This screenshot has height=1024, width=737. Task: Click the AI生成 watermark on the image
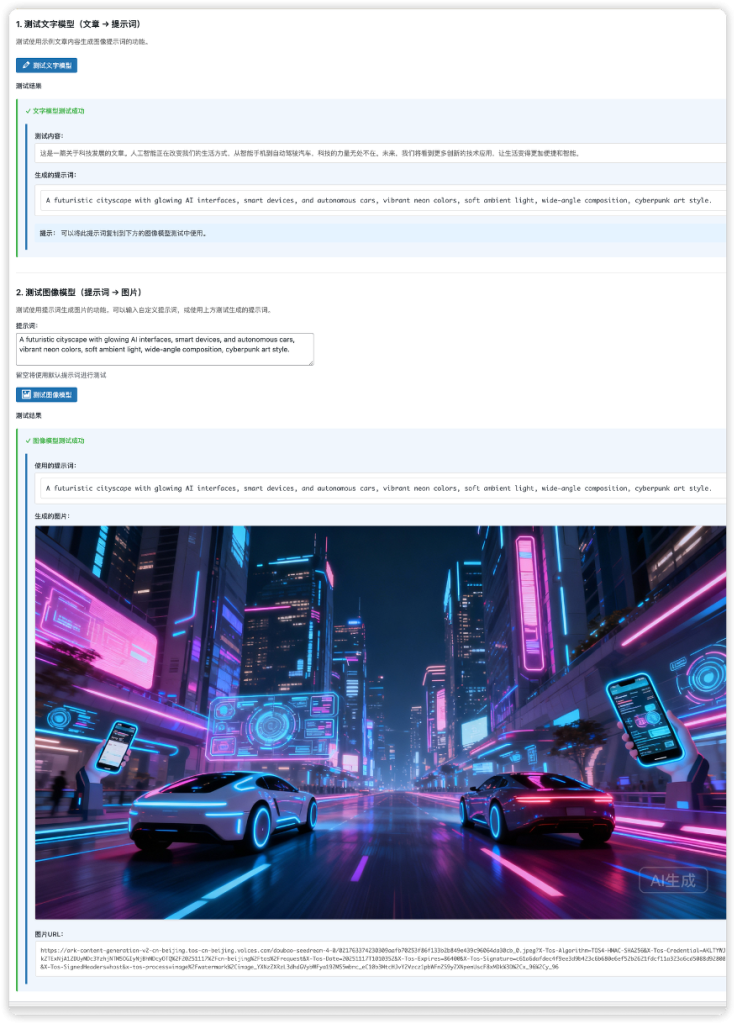pyautogui.click(x=673, y=880)
